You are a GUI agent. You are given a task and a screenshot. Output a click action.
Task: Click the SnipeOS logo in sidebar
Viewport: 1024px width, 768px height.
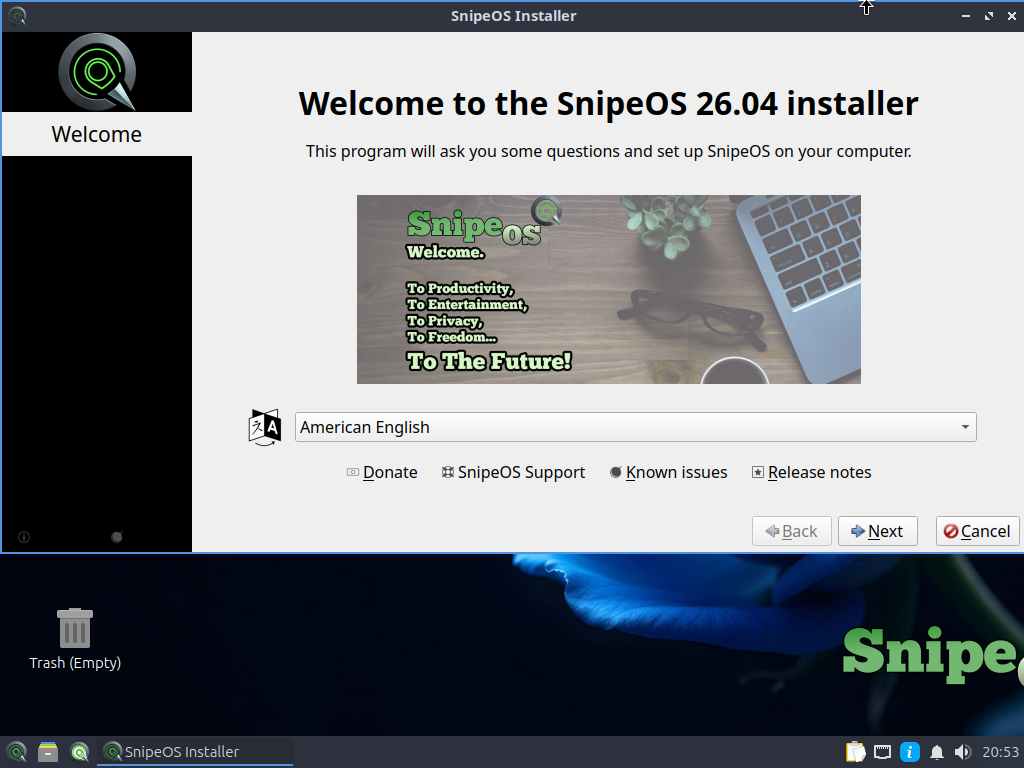coord(97,72)
